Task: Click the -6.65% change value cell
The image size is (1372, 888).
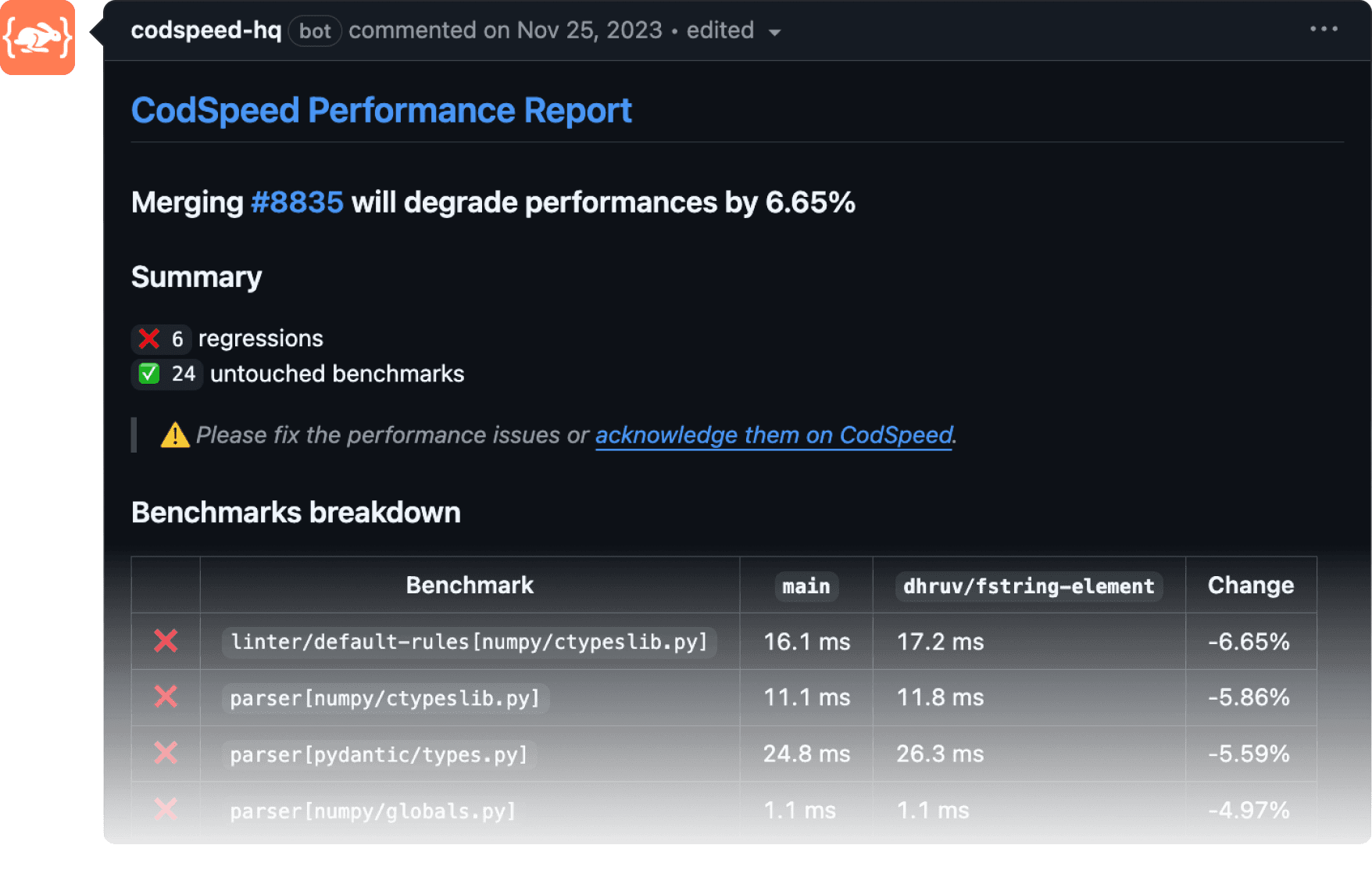Action: (x=1249, y=642)
